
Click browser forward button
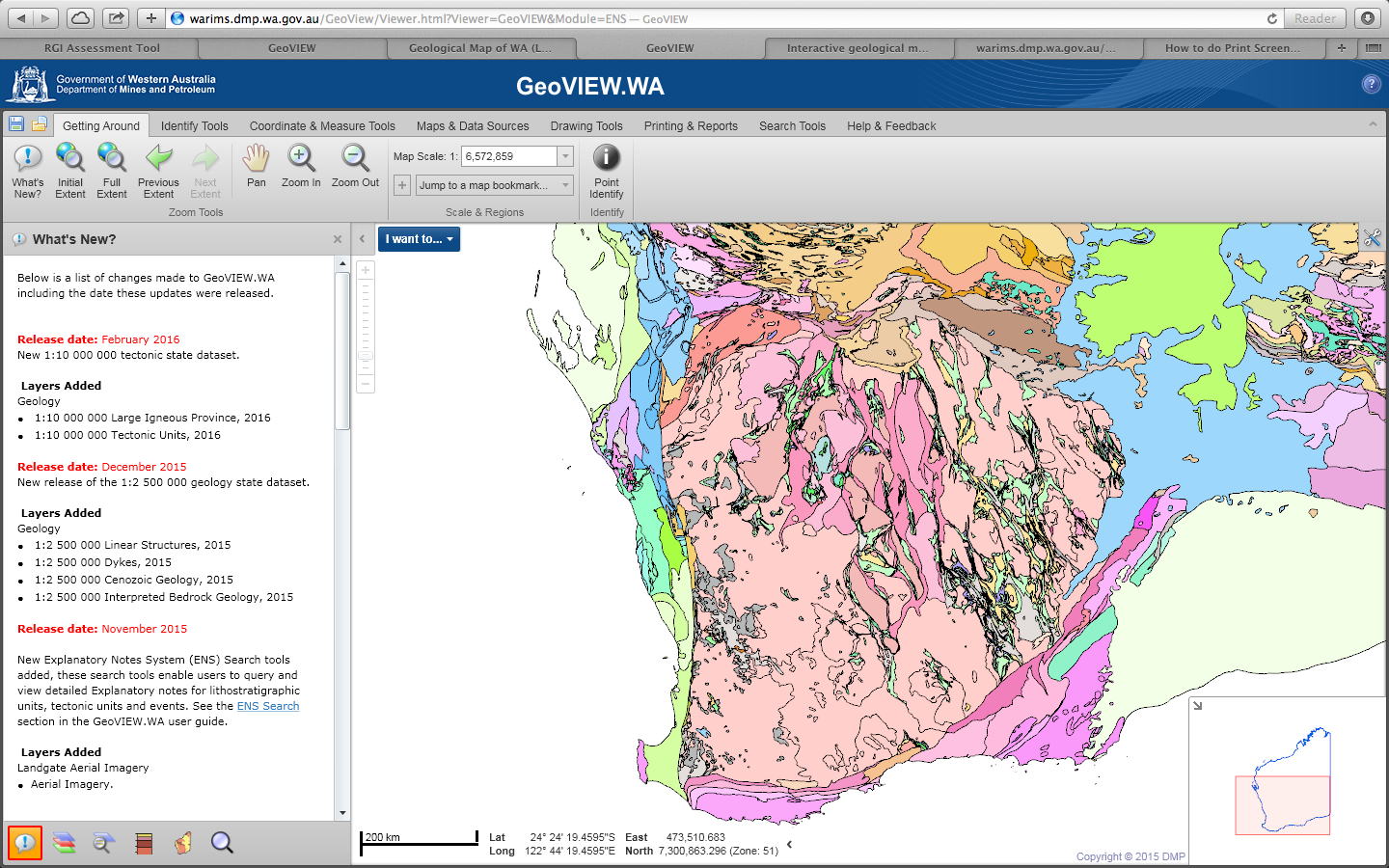coord(47,17)
